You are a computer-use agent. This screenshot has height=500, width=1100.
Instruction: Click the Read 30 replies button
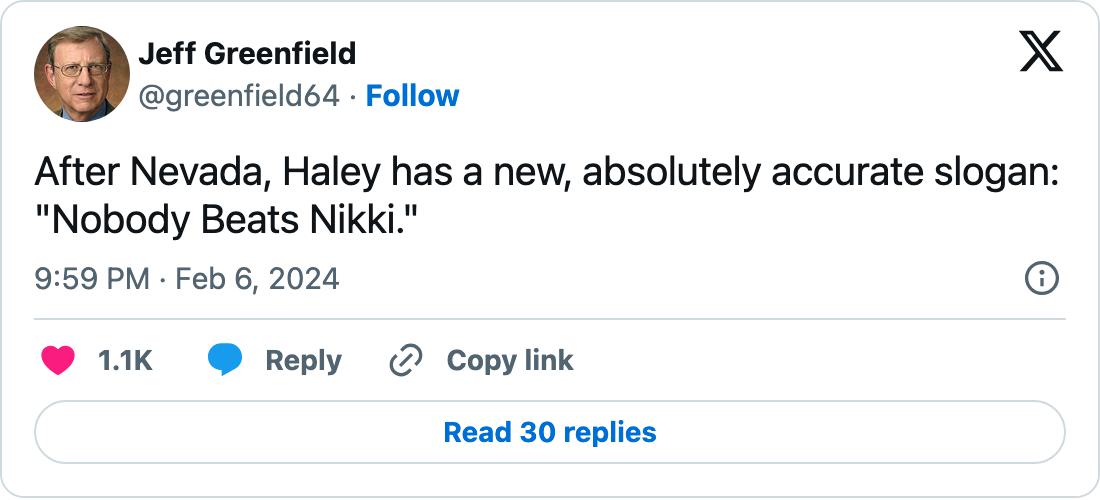click(x=550, y=433)
